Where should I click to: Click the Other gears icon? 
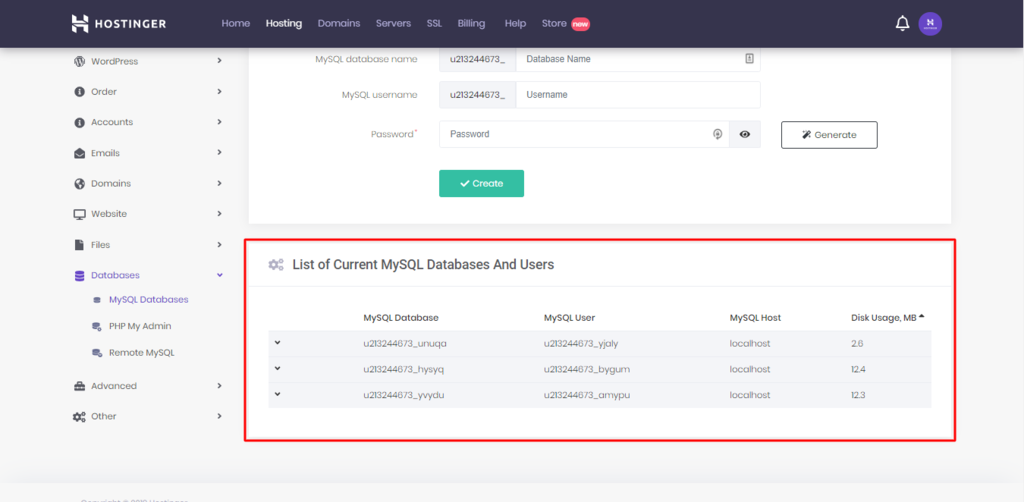(79, 416)
